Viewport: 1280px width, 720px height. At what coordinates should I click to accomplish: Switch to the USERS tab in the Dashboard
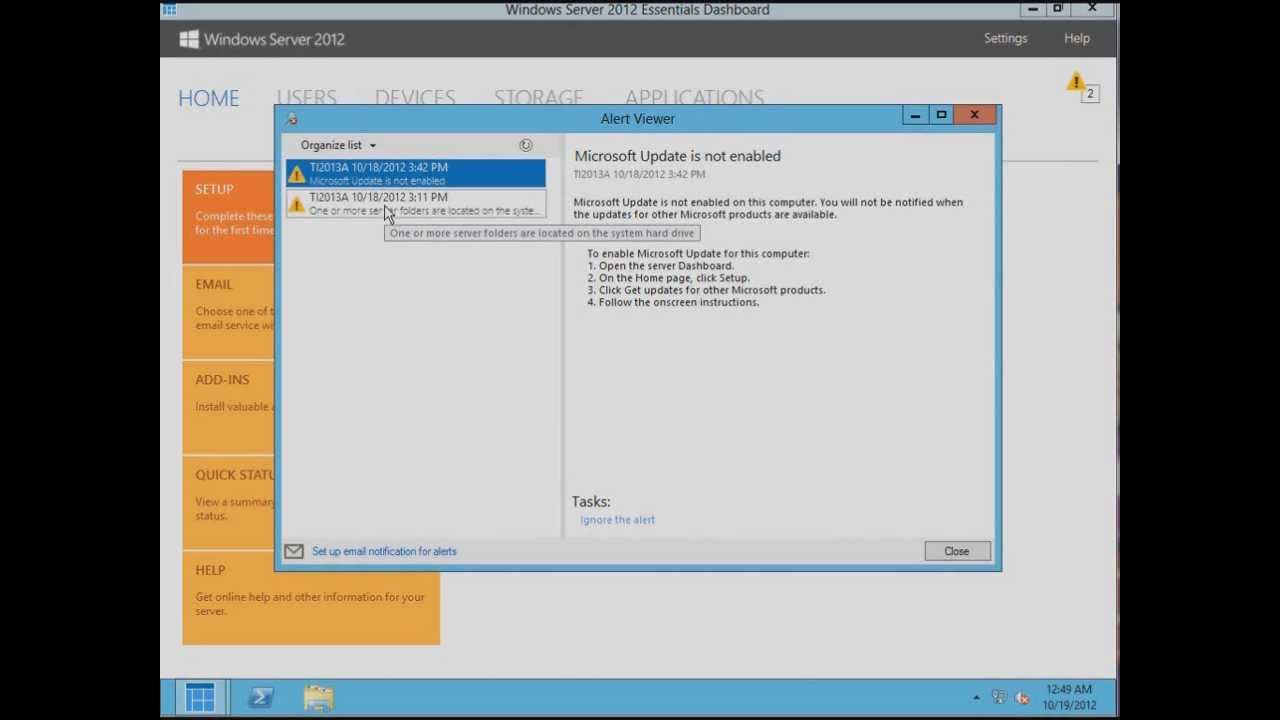(x=306, y=97)
